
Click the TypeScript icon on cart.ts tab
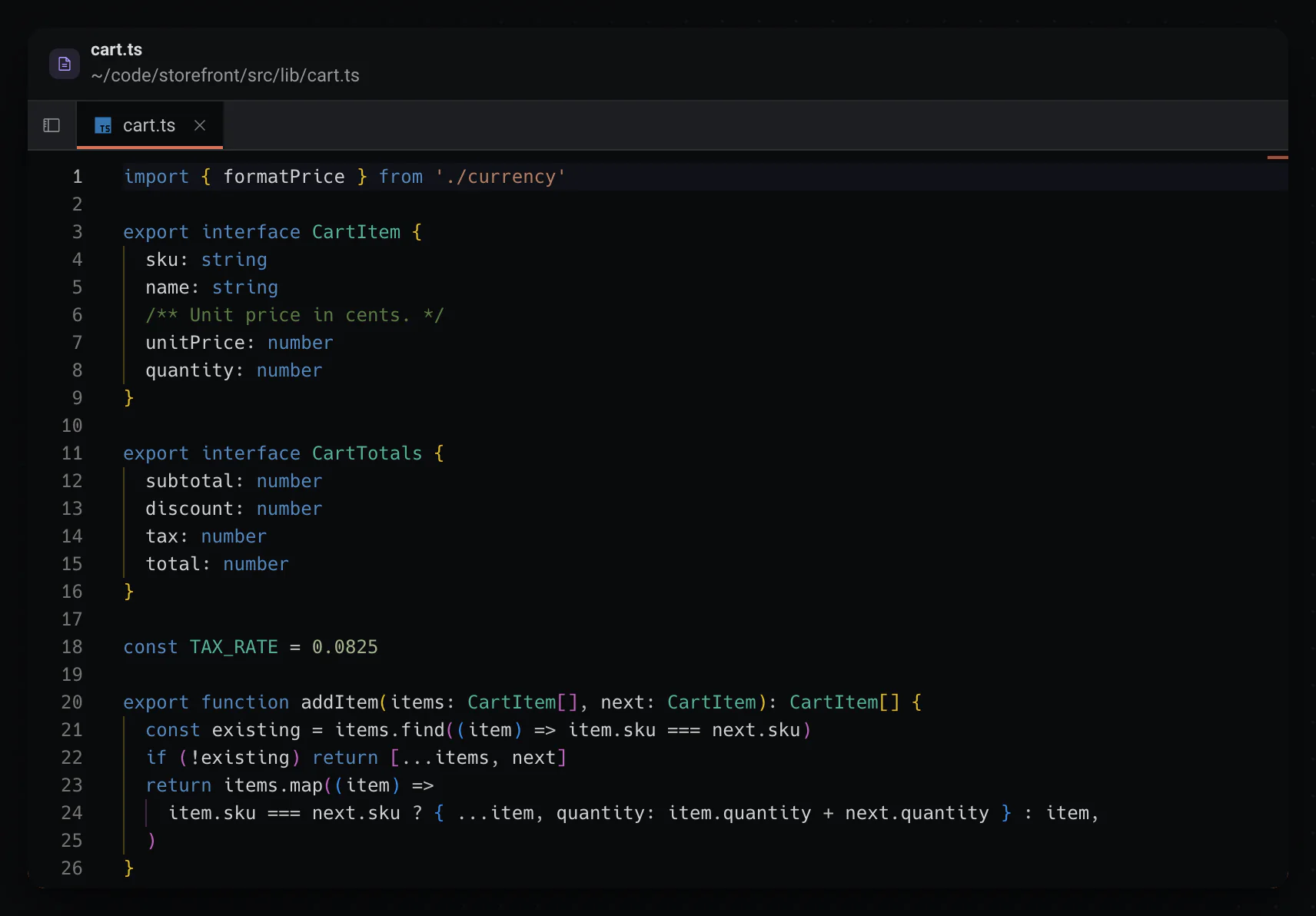(x=103, y=125)
